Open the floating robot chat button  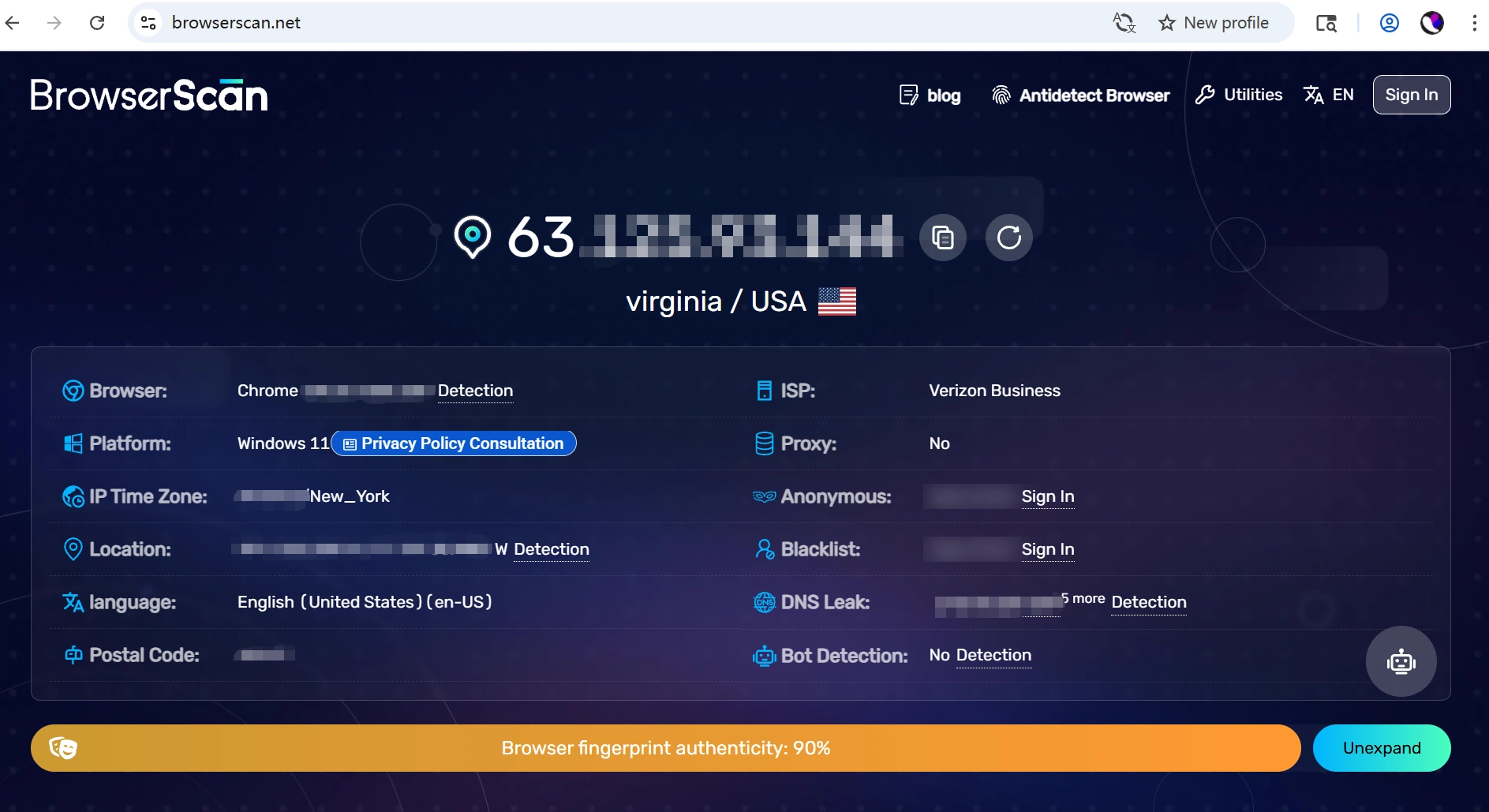[1401, 661]
